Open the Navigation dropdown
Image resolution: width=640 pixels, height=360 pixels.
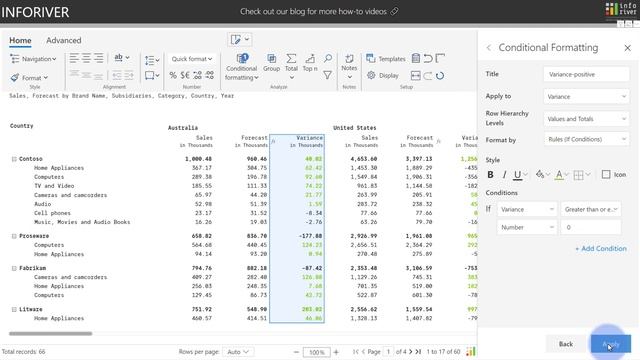point(33,59)
